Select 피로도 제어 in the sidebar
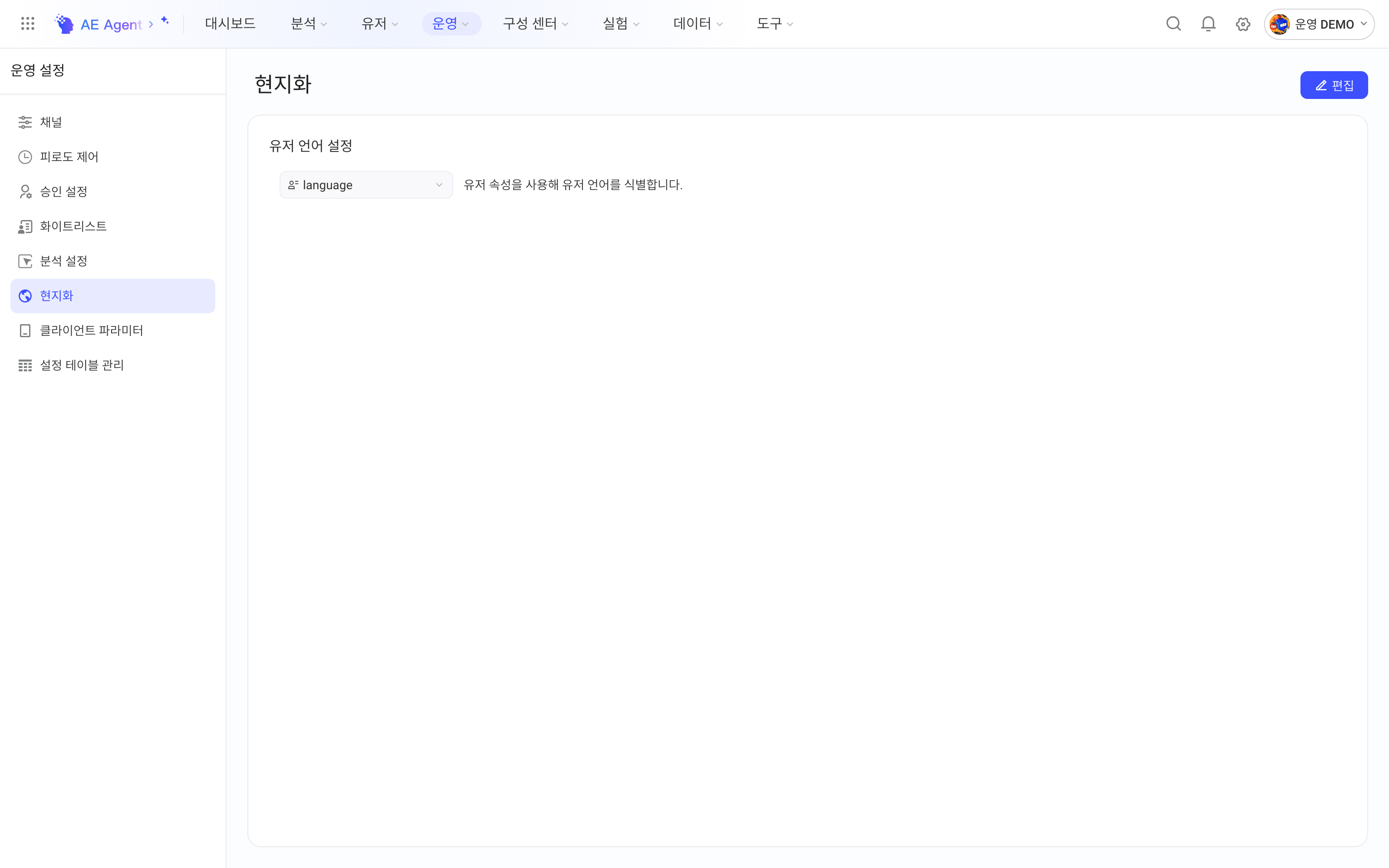The height and width of the screenshot is (868, 1389). (x=112, y=157)
